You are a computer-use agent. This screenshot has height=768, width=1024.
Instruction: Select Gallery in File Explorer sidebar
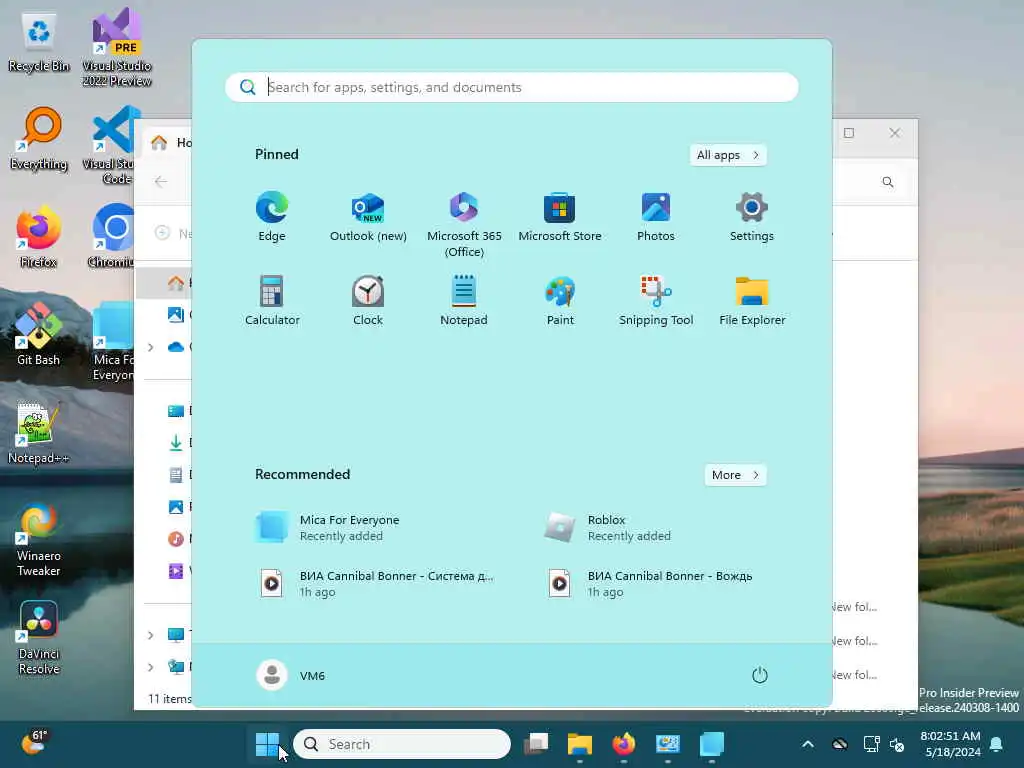(x=178, y=315)
